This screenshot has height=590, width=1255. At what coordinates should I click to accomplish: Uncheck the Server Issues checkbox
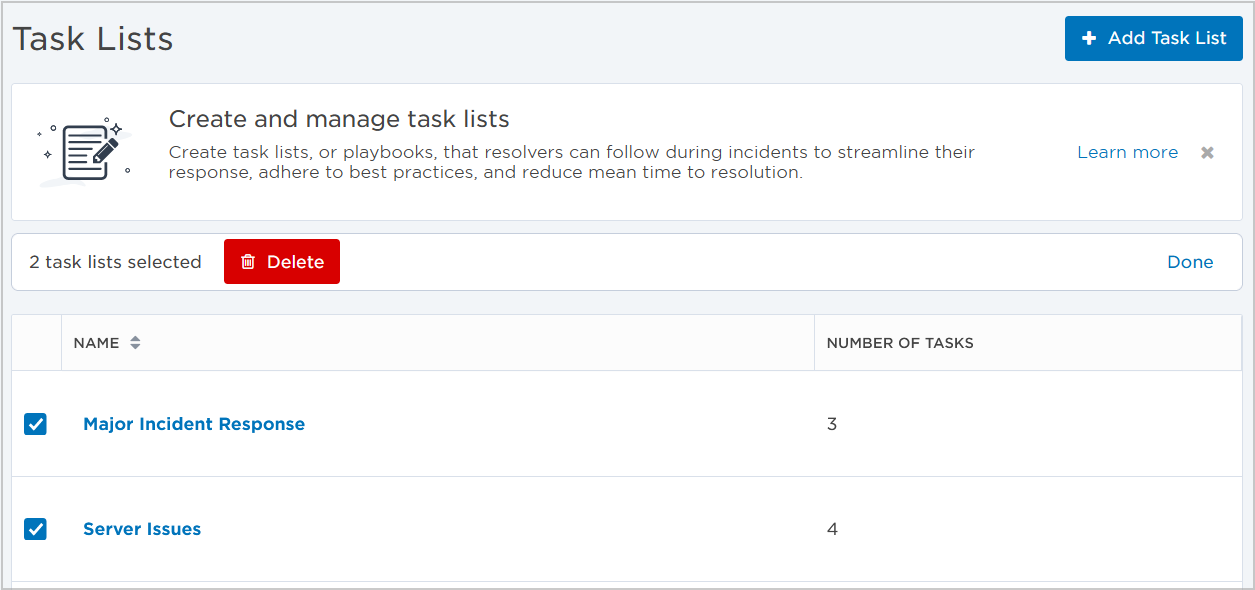tap(35, 529)
